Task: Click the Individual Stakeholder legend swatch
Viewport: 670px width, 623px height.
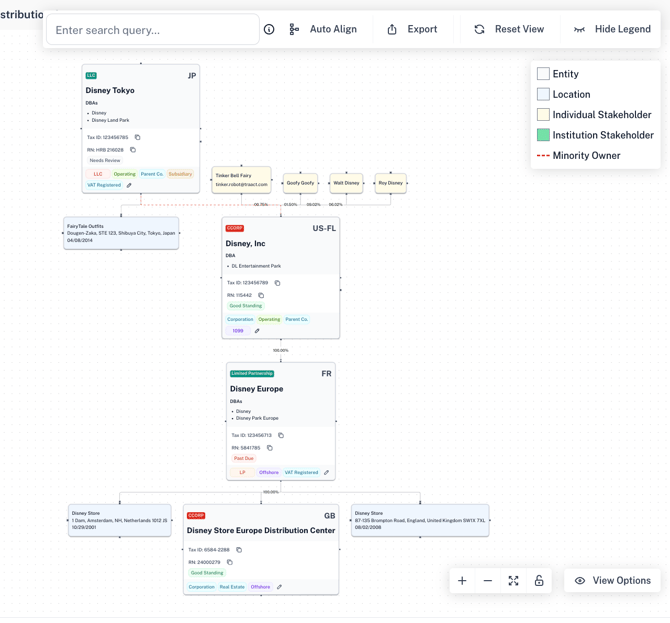Action: (x=543, y=115)
